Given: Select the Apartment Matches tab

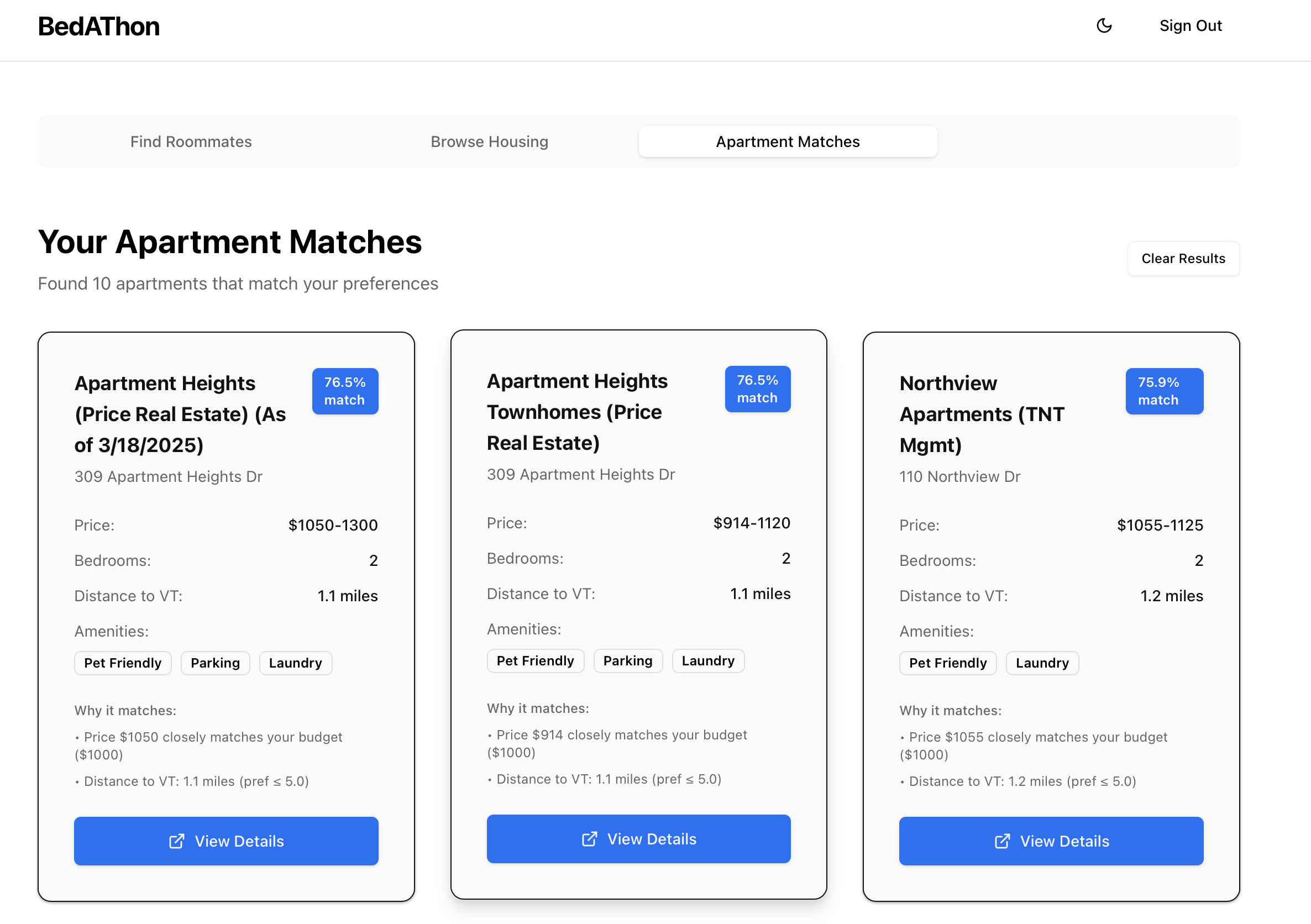Looking at the screenshot, I should point(788,141).
